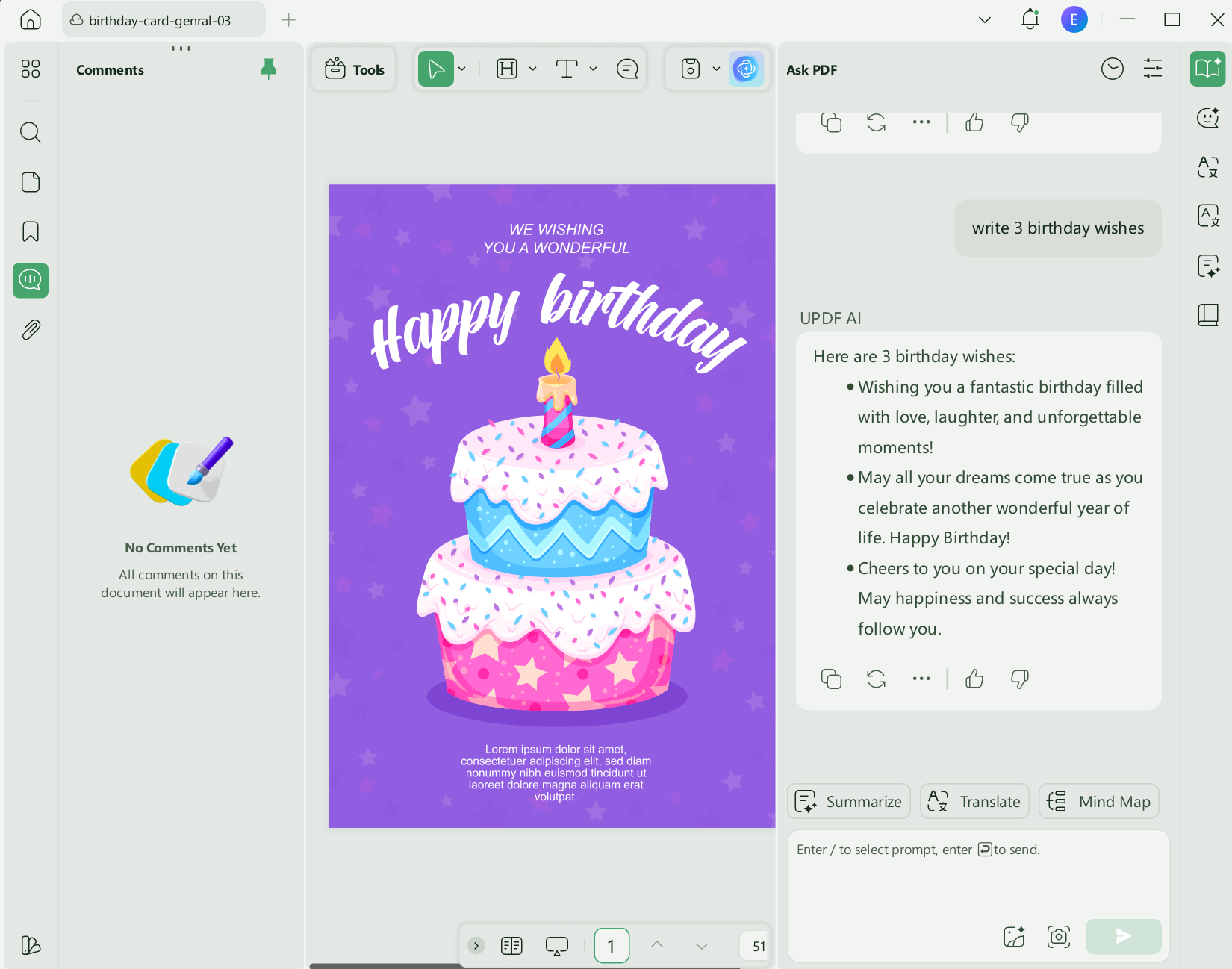Image resolution: width=1232 pixels, height=969 pixels.
Task: Open the Tools menu
Action: (354, 69)
